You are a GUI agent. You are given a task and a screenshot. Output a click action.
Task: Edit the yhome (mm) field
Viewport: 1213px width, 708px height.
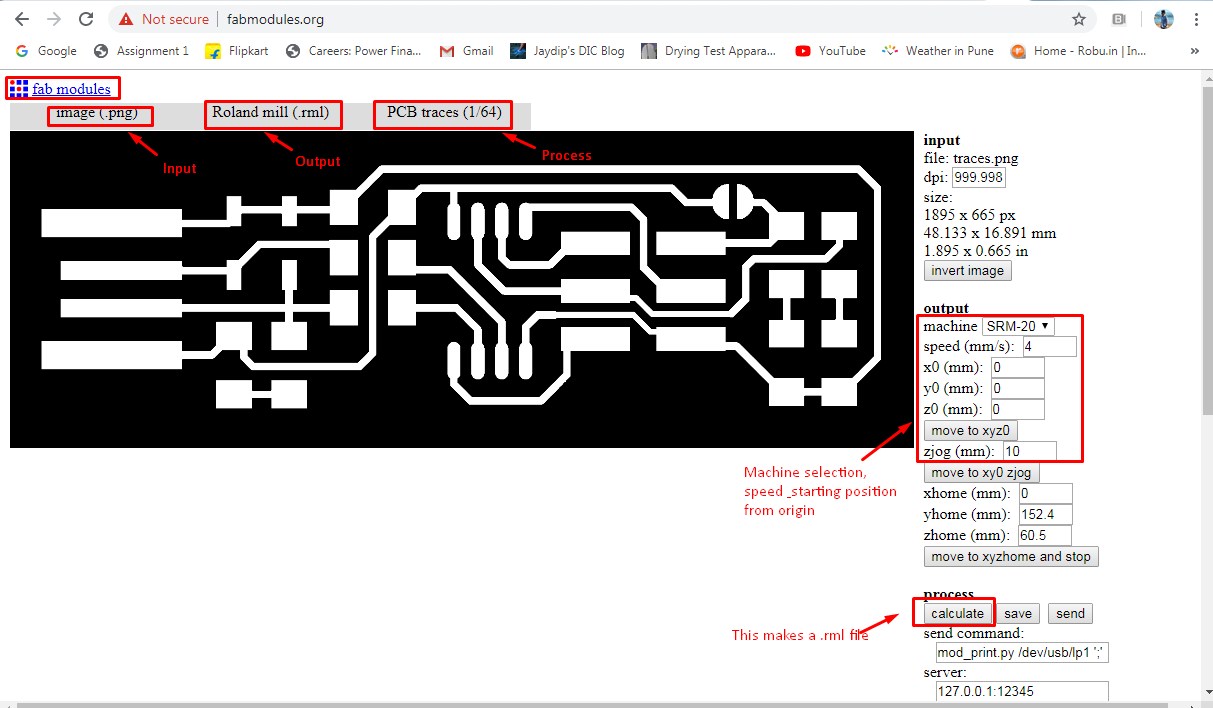pyautogui.click(x=1045, y=515)
